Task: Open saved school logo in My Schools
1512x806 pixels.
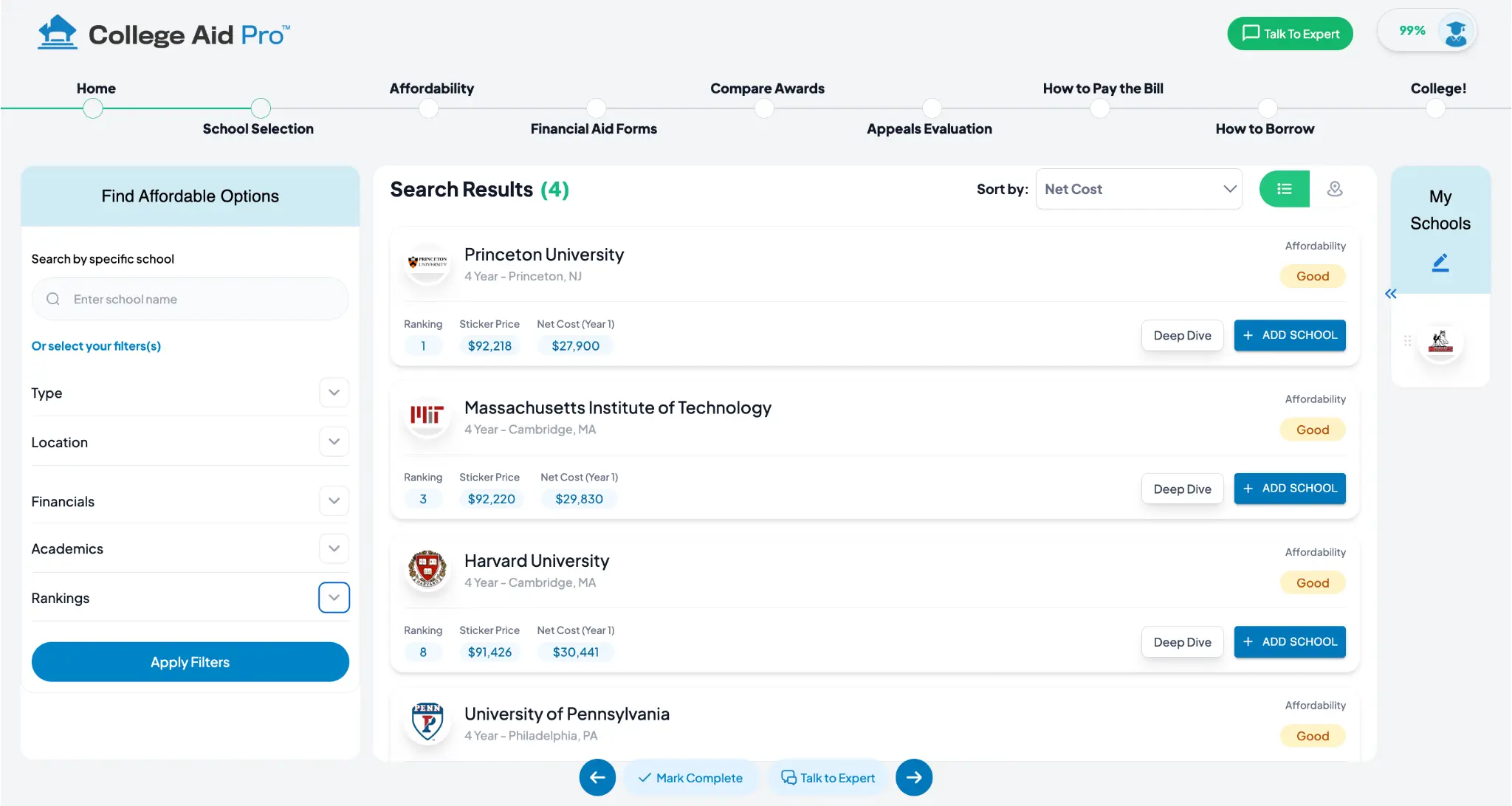Action: [1440, 342]
